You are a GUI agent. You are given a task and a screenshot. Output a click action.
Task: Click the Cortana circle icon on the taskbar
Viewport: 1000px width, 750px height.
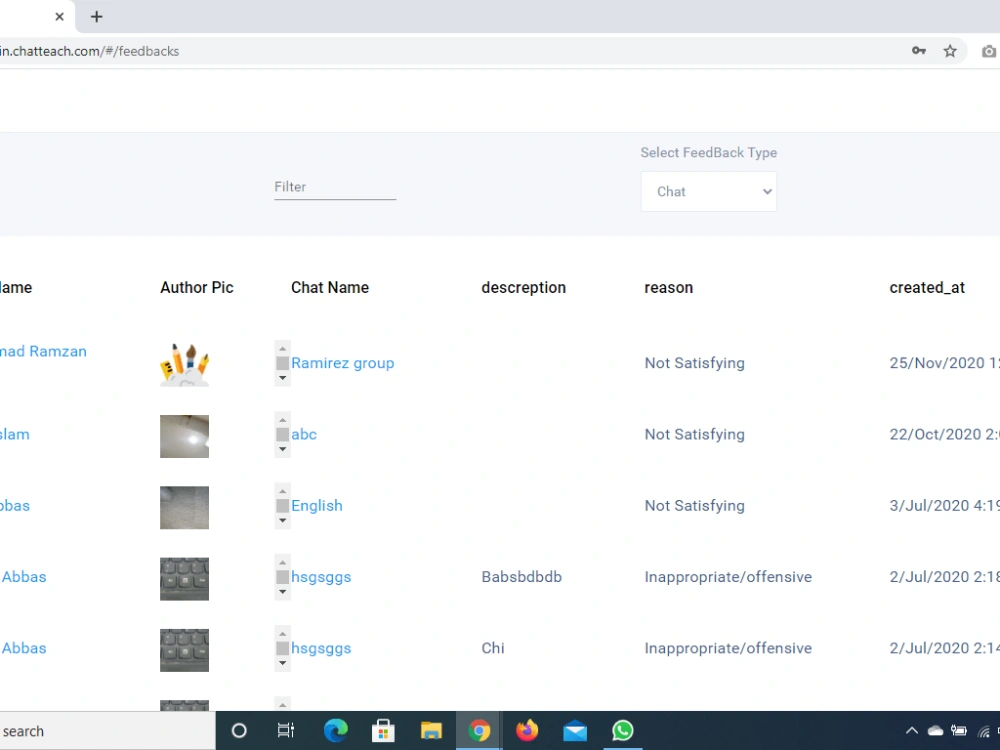coord(239,730)
